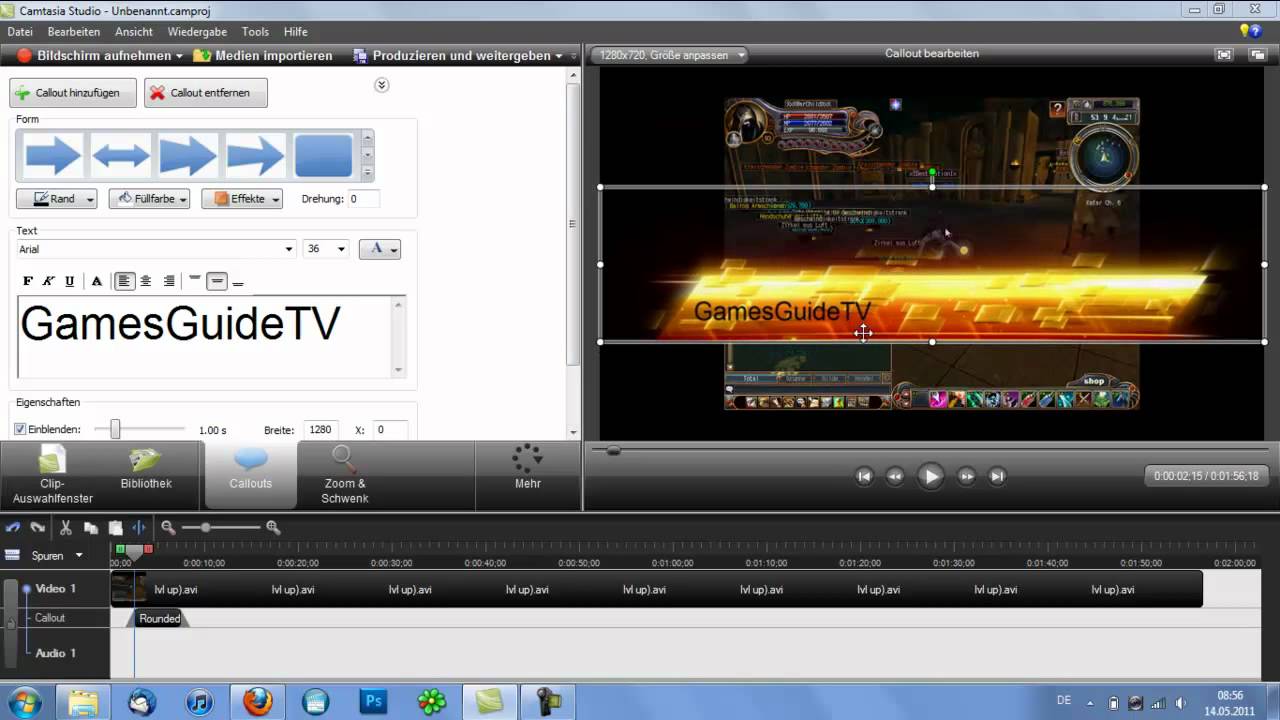Open Firefox from the Windows taskbar
This screenshot has height=720, width=1280.
coord(258,701)
